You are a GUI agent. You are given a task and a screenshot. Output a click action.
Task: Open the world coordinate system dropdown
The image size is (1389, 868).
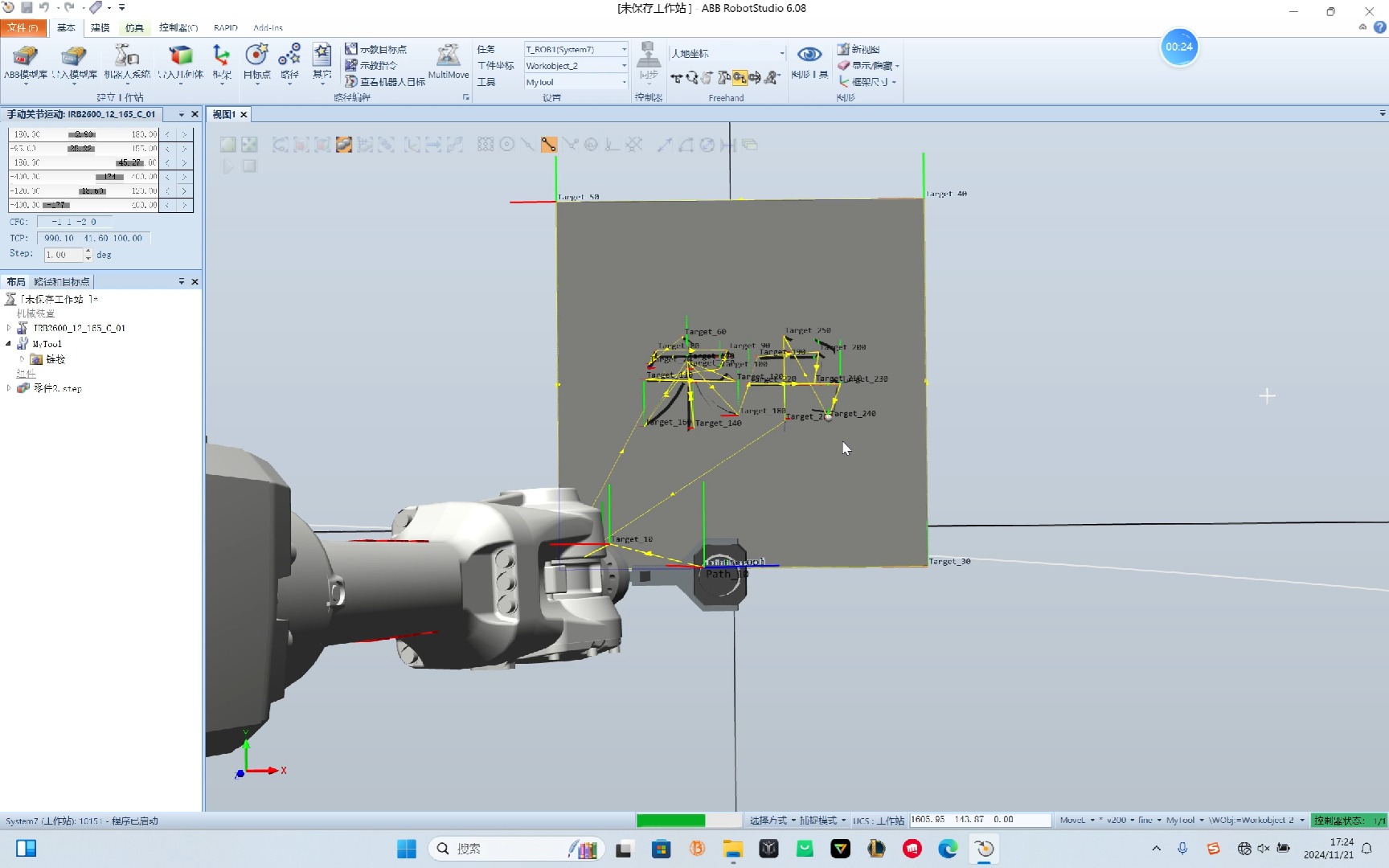click(727, 53)
